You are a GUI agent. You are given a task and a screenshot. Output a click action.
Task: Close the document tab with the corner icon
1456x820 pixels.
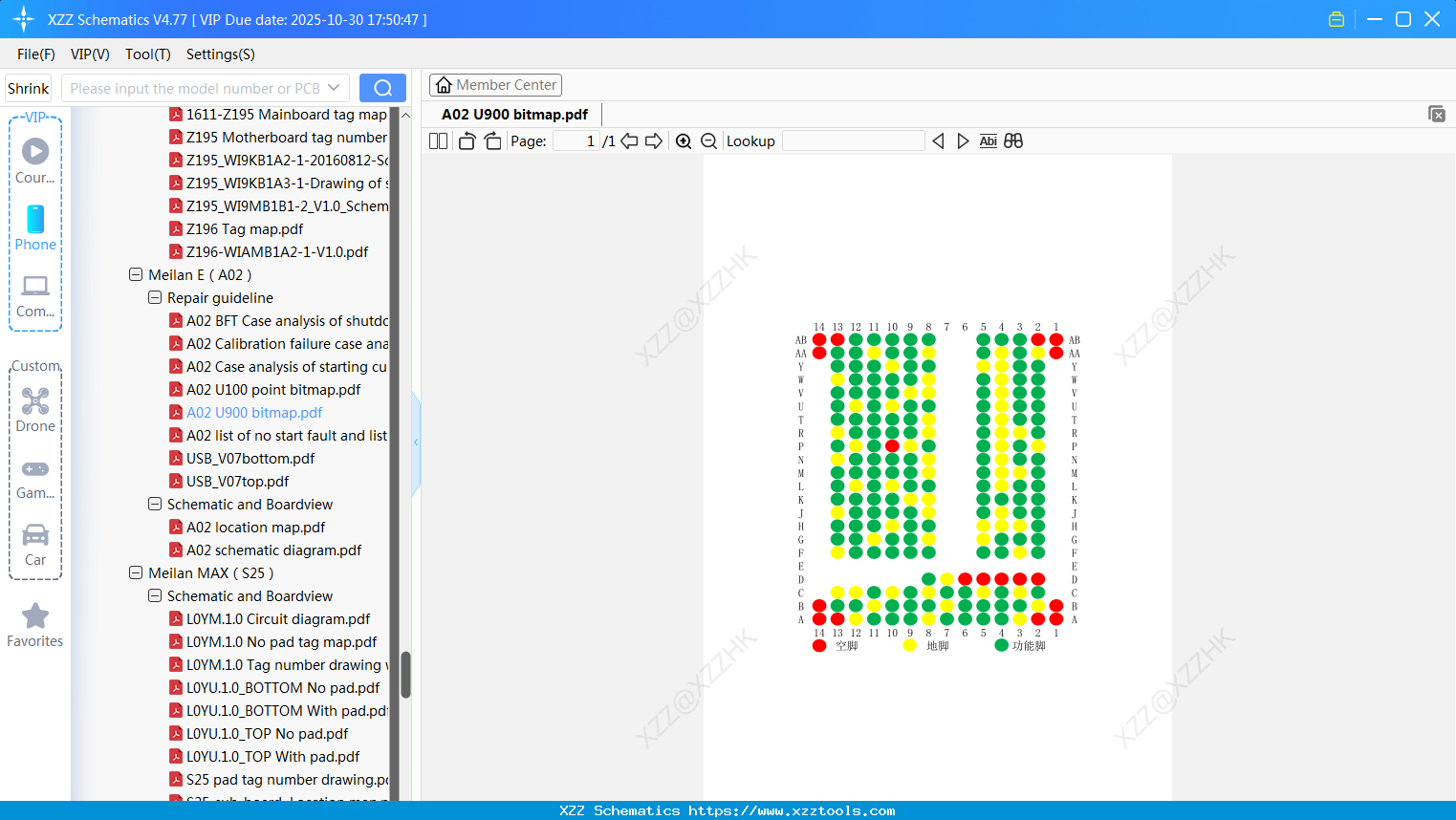(x=1436, y=114)
